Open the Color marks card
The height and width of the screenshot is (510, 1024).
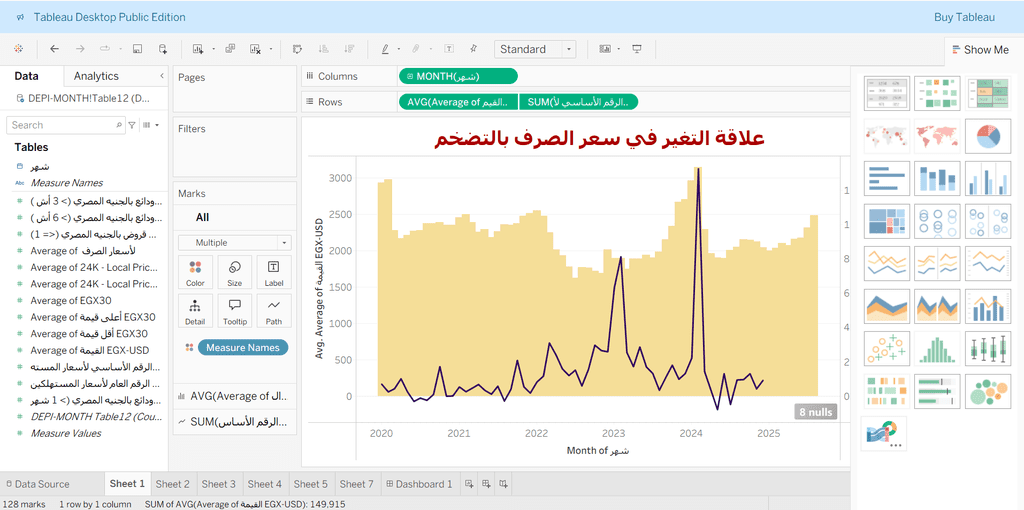point(195,272)
